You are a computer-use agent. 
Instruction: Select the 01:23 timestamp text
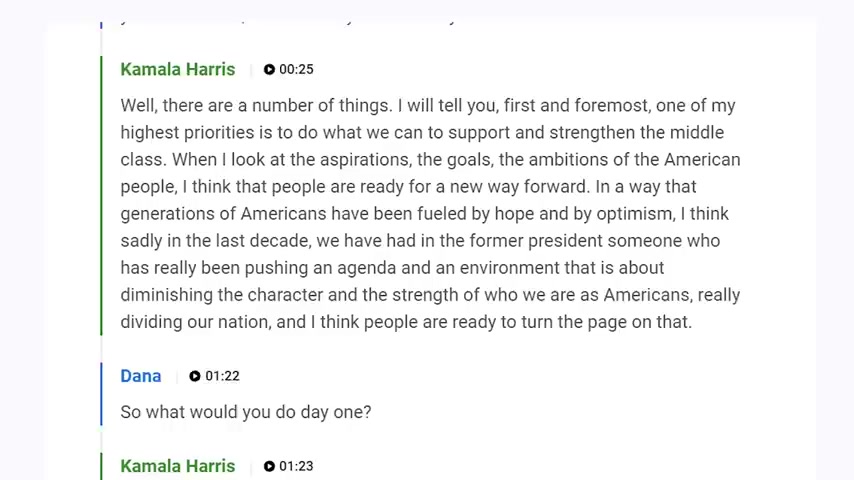[296, 466]
